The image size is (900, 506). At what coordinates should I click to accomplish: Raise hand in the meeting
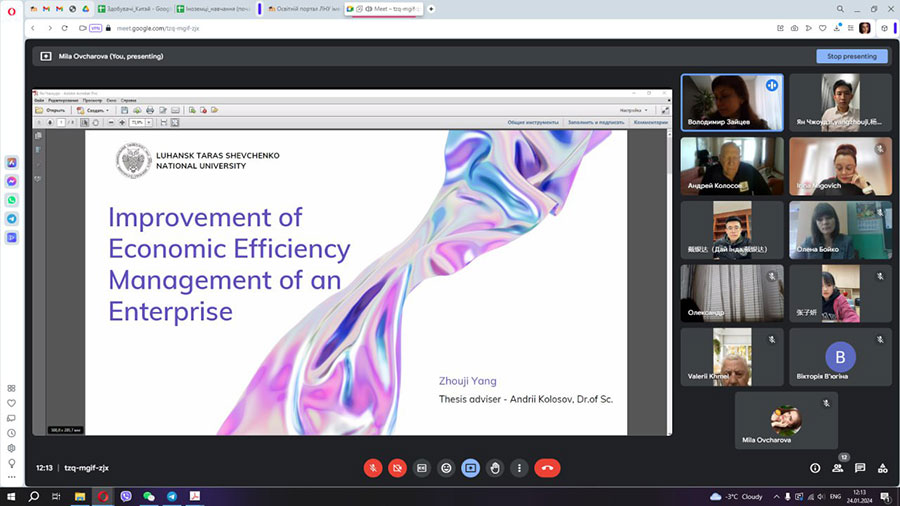[494, 467]
